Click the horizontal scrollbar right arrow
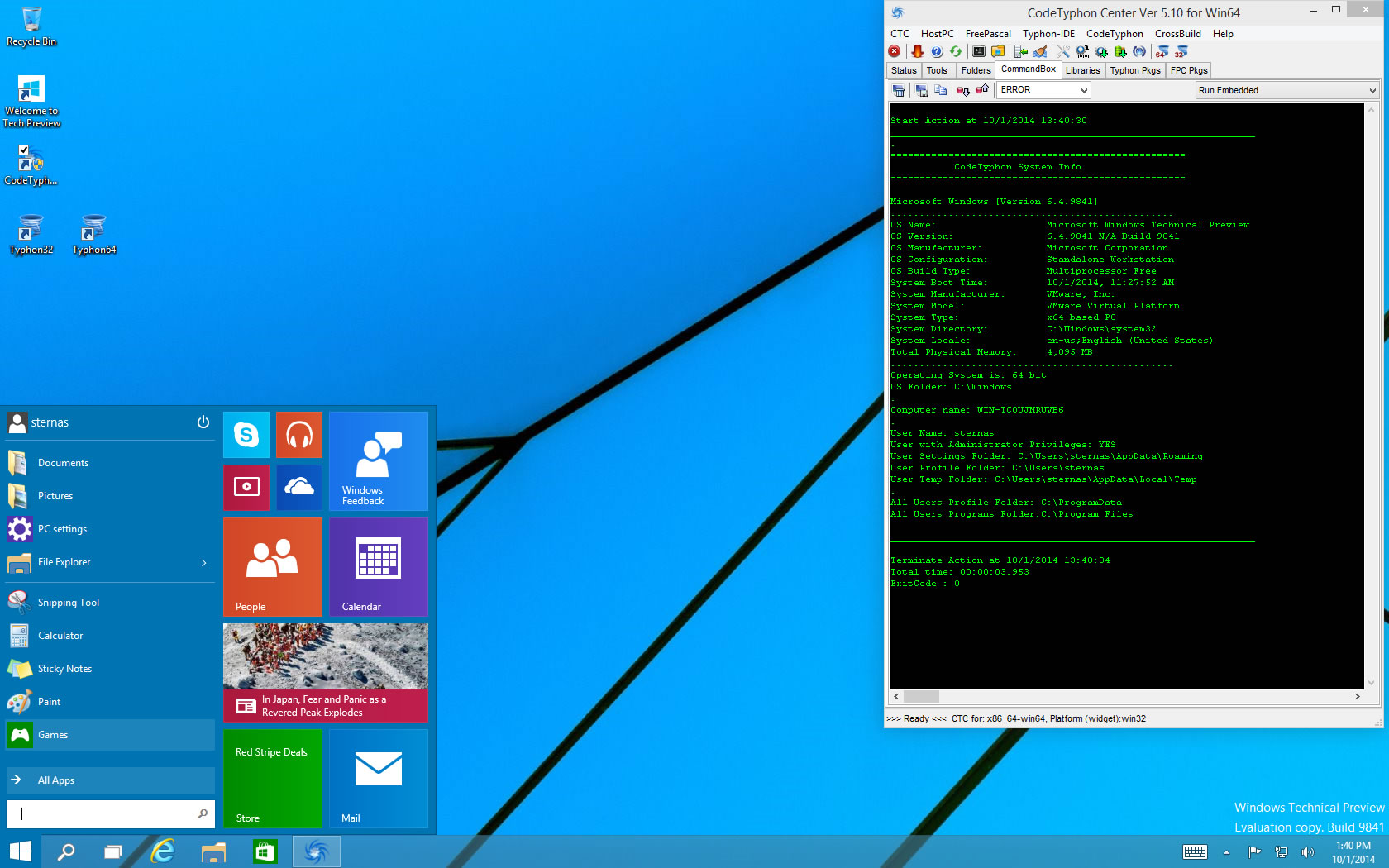Screen dimensions: 1389x868 [1357, 697]
